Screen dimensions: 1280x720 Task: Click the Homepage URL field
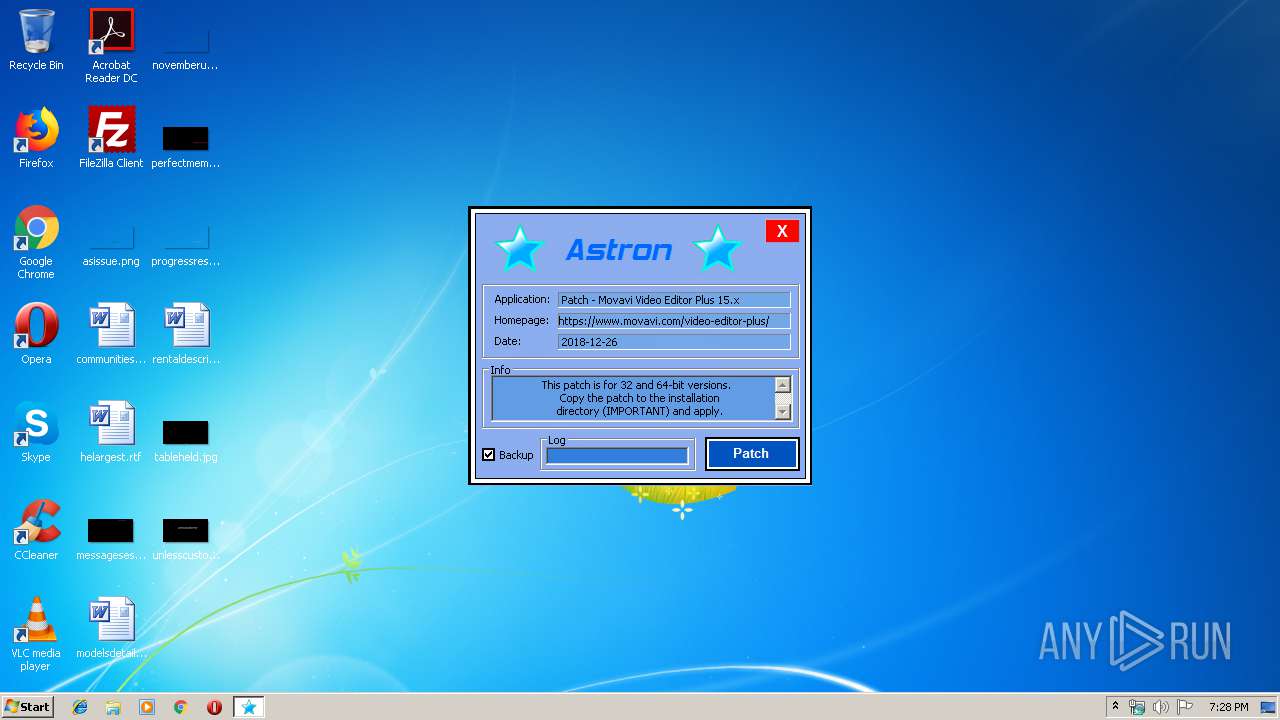673,321
